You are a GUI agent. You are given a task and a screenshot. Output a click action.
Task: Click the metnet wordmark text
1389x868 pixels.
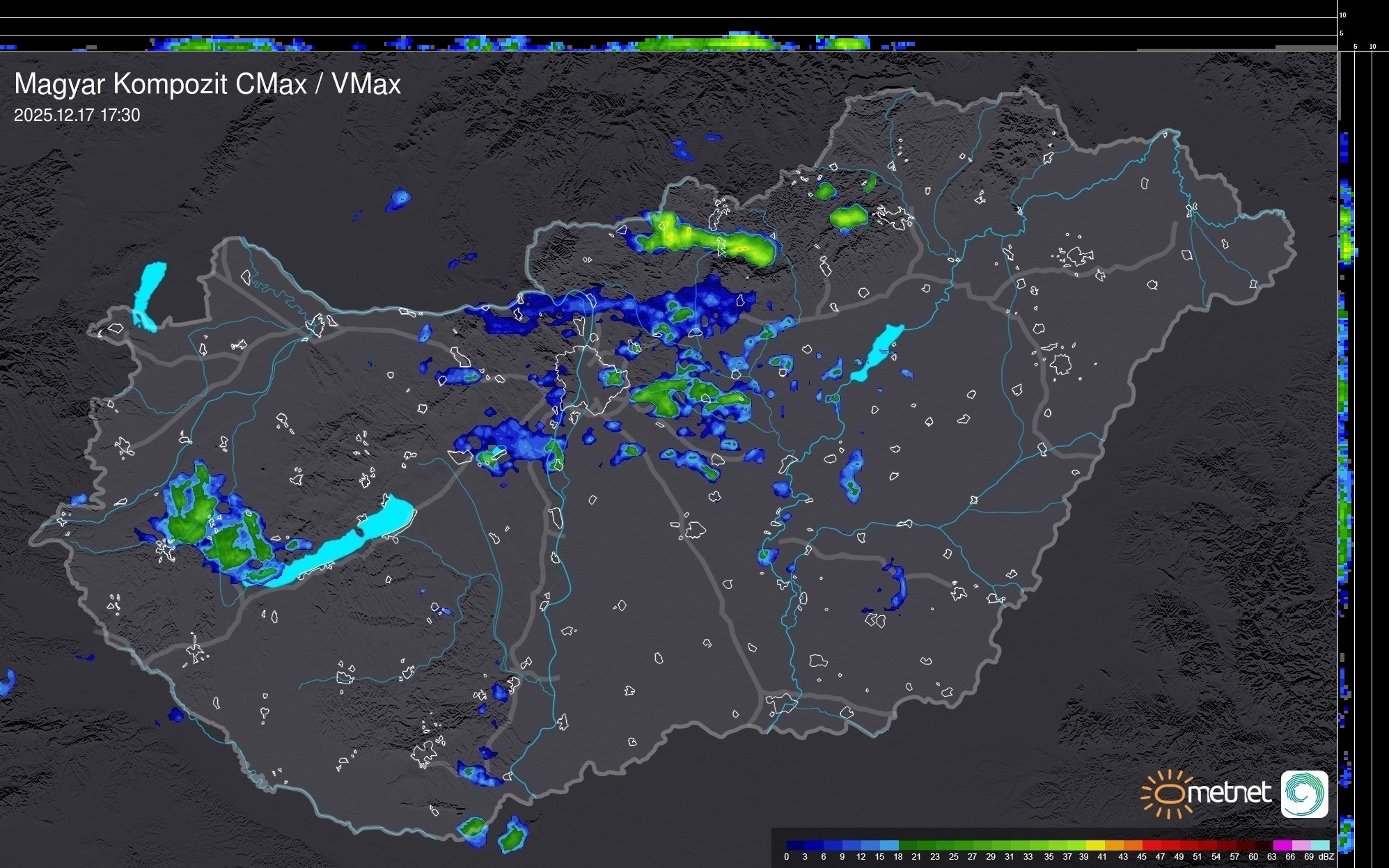pos(1229,793)
